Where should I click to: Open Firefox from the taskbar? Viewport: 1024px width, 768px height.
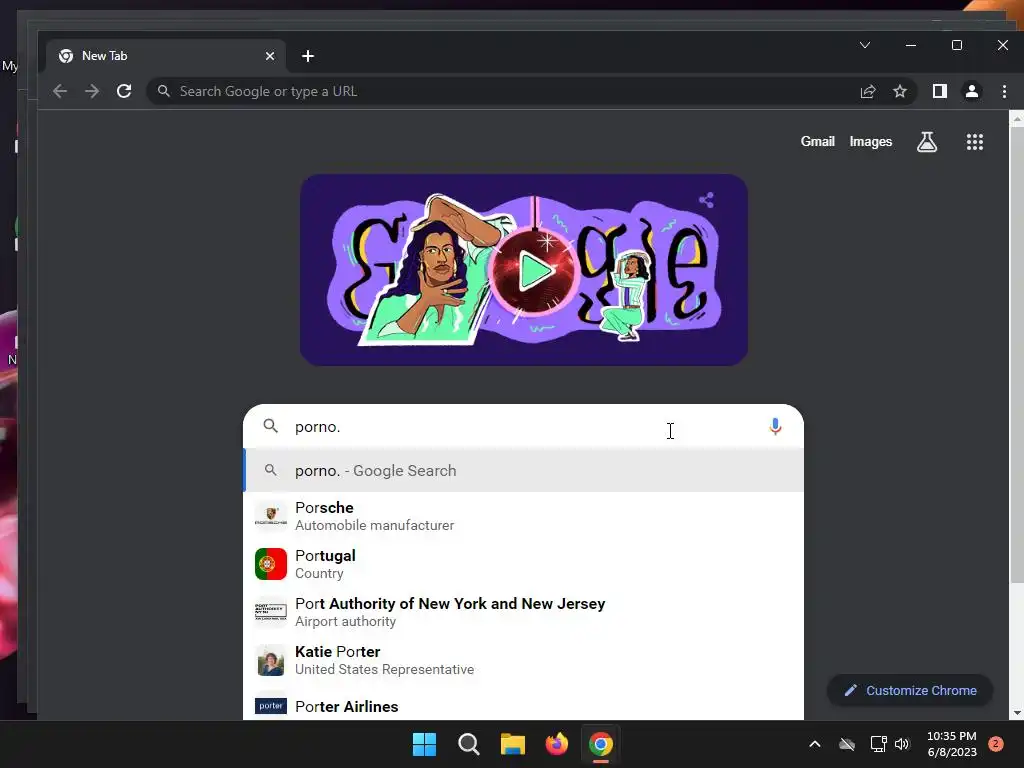pyautogui.click(x=557, y=744)
